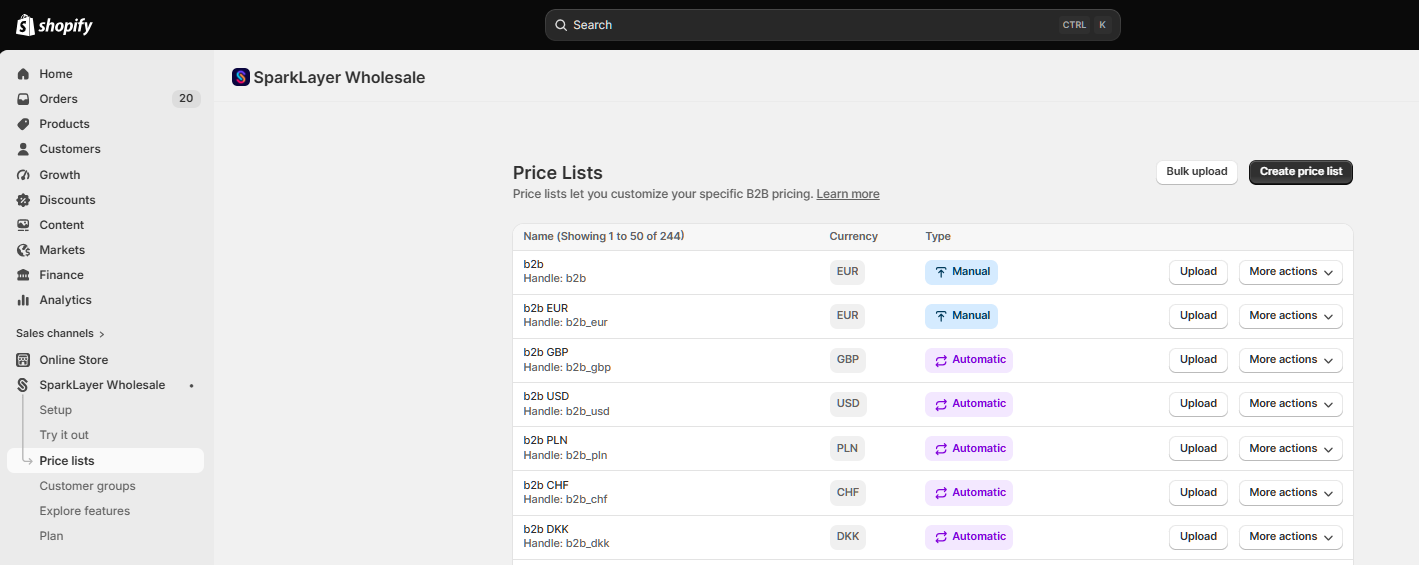Go to the Plan page
This screenshot has height=565, width=1419.
pyautogui.click(x=51, y=536)
